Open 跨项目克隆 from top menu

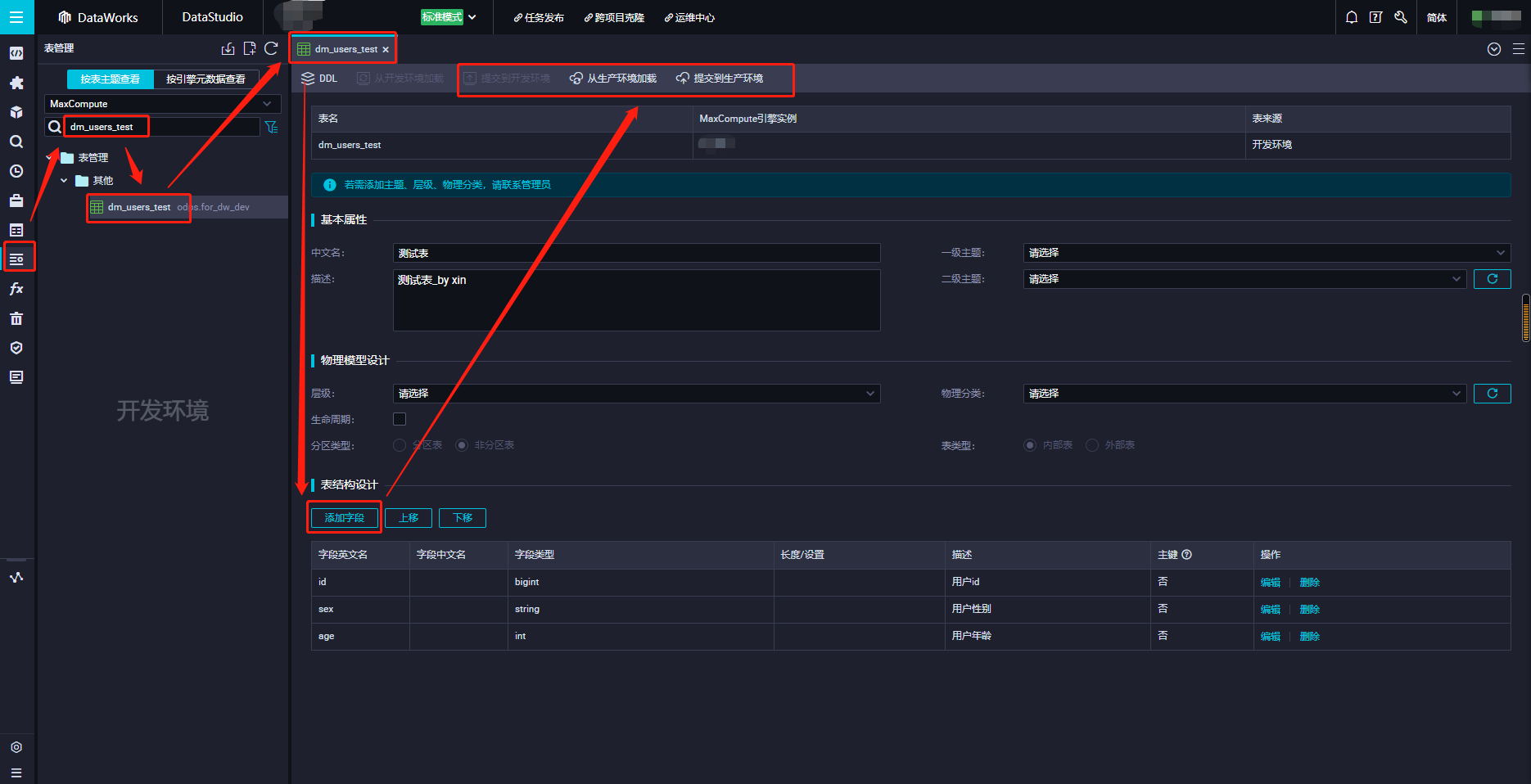pos(614,17)
